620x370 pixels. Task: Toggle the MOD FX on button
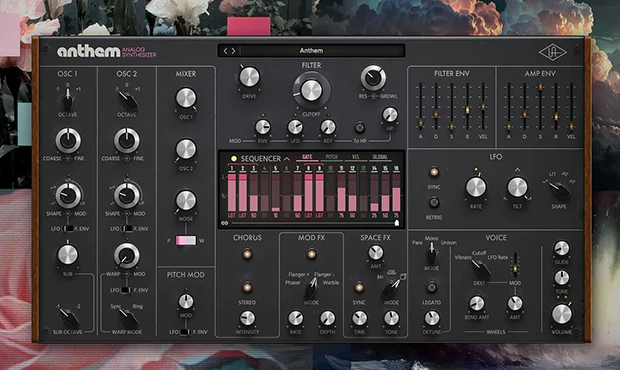[x=311, y=254]
